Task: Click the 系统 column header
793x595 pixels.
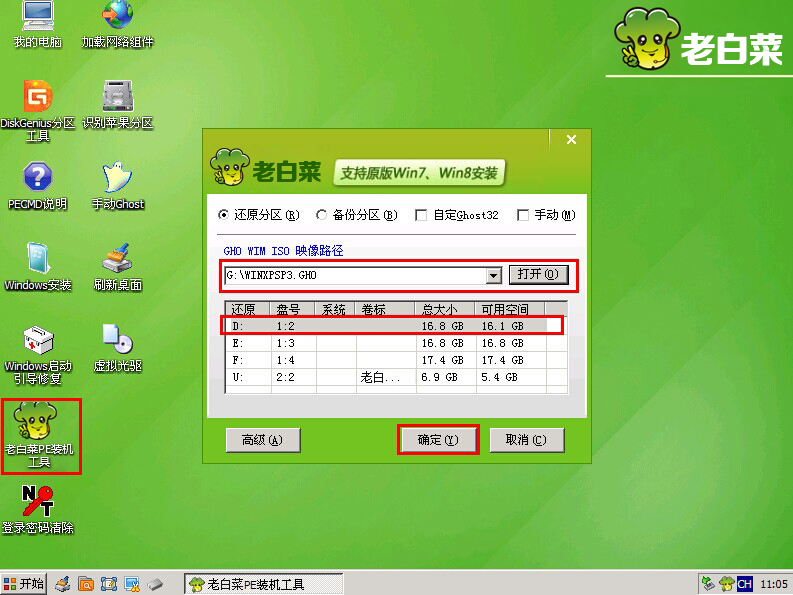Action: (335, 309)
